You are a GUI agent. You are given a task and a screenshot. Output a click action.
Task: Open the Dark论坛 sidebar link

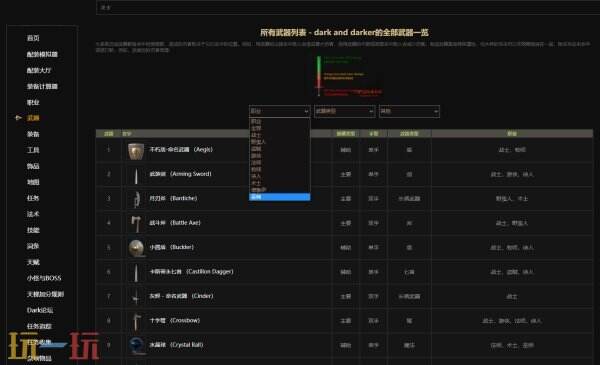[40, 310]
